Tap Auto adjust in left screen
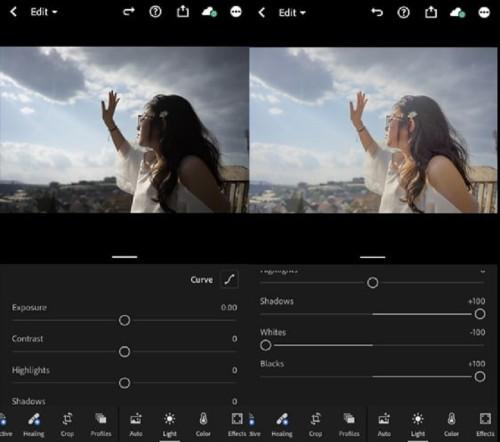The image size is (500, 442). [x=136, y=425]
